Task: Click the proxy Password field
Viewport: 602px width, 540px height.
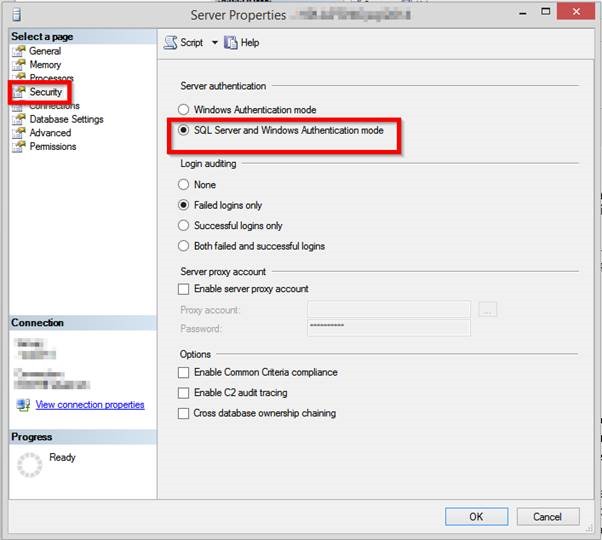Action: click(389, 328)
